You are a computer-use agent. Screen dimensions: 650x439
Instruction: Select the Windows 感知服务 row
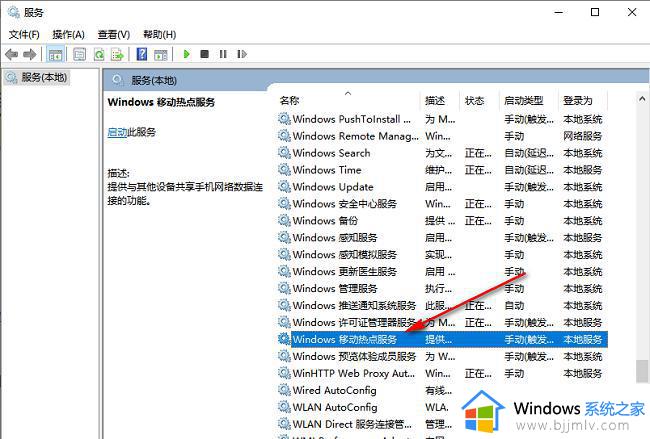click(442, 238)
